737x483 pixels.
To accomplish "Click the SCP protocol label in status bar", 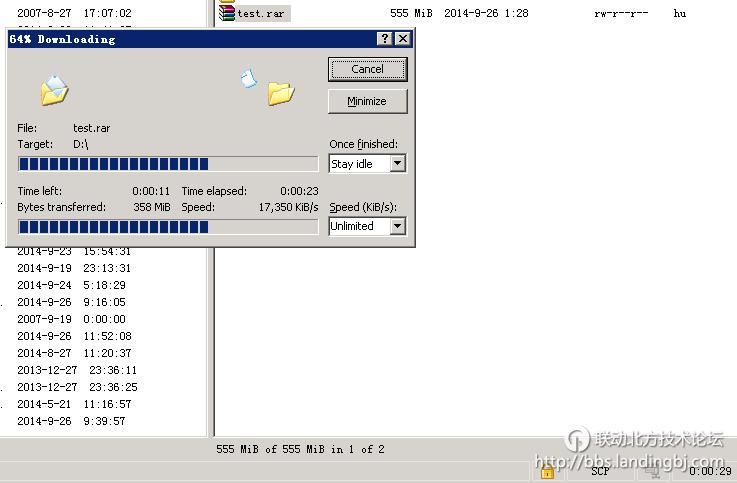I will pyautogui.click(x=599, y=470).
